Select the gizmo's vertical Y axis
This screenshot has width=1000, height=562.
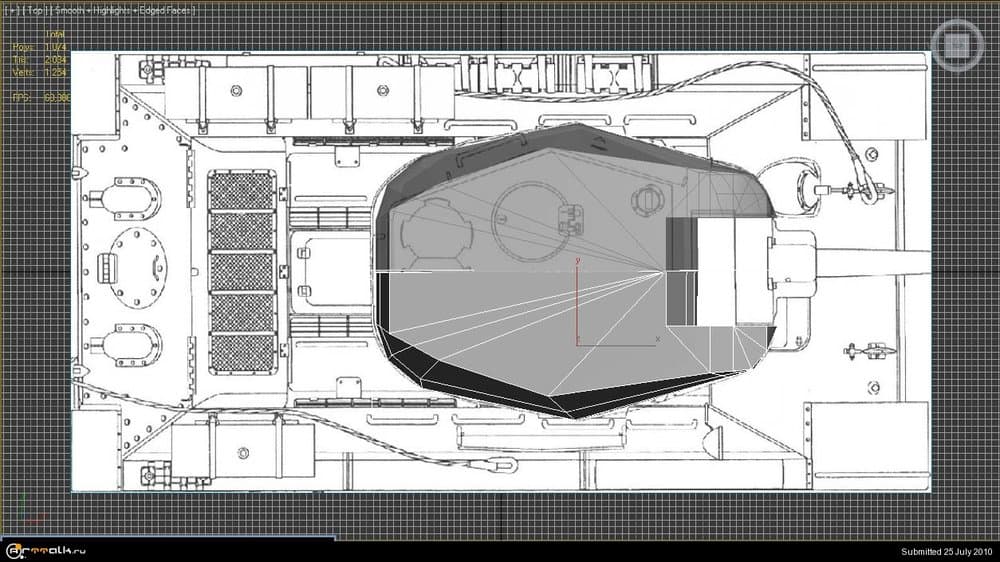point(577,300)
